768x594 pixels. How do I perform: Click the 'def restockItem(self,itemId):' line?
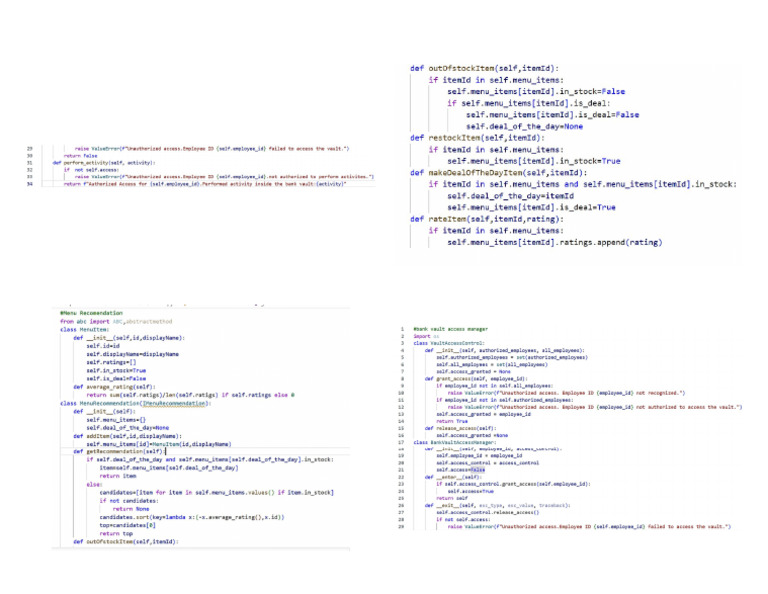[x=477, y=138]
